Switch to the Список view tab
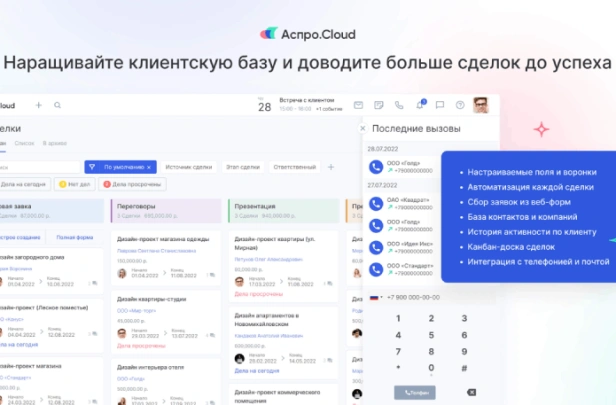Viewport: 616px width, 405px height. point(24,144)
